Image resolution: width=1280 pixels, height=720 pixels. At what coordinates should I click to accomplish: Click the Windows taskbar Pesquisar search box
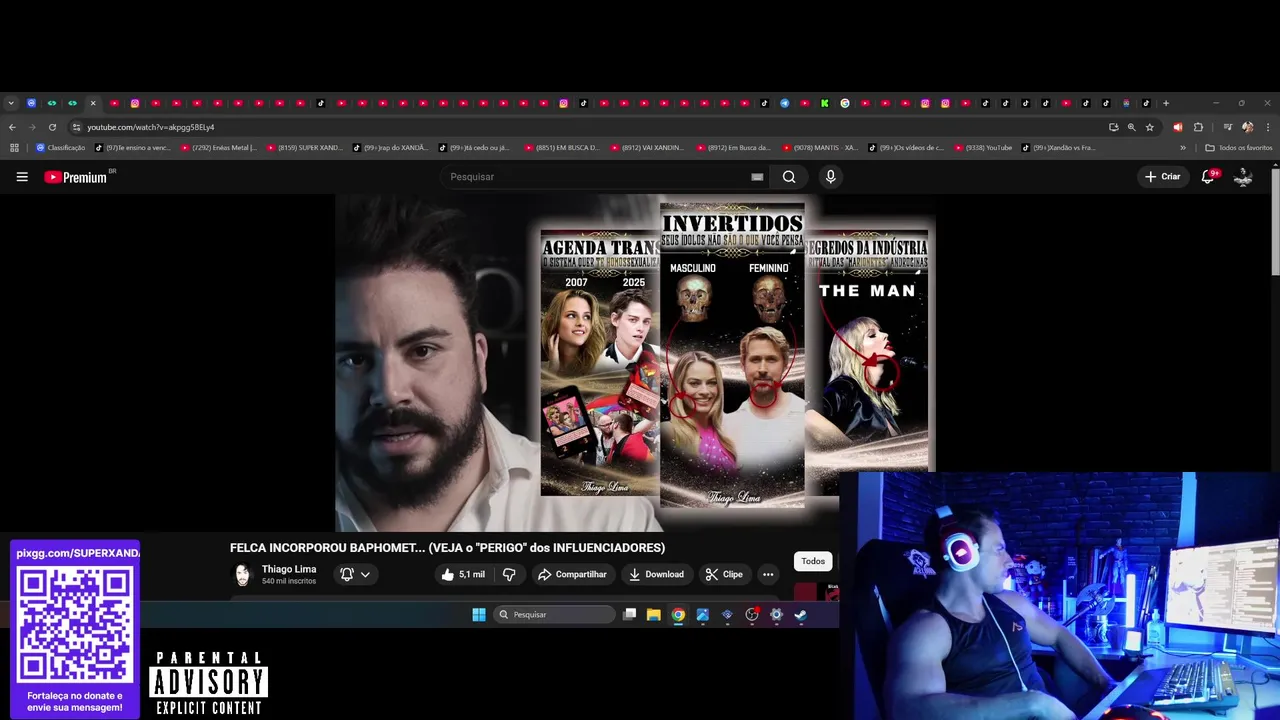tap(554, 615)
